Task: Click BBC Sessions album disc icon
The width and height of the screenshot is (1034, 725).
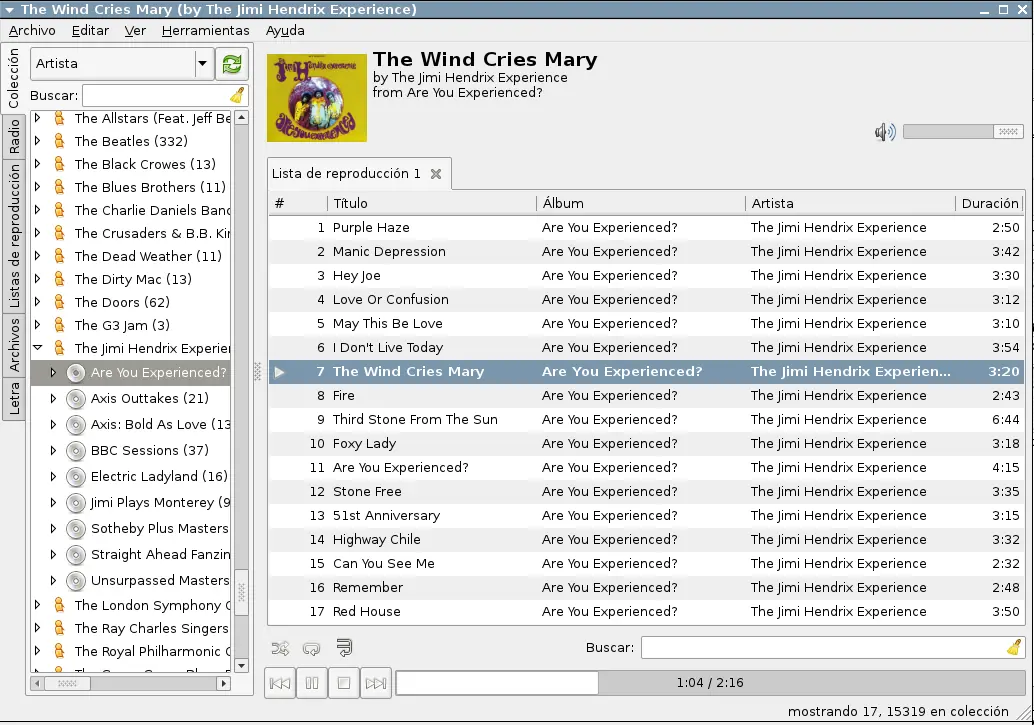Action: click(76, 451)
